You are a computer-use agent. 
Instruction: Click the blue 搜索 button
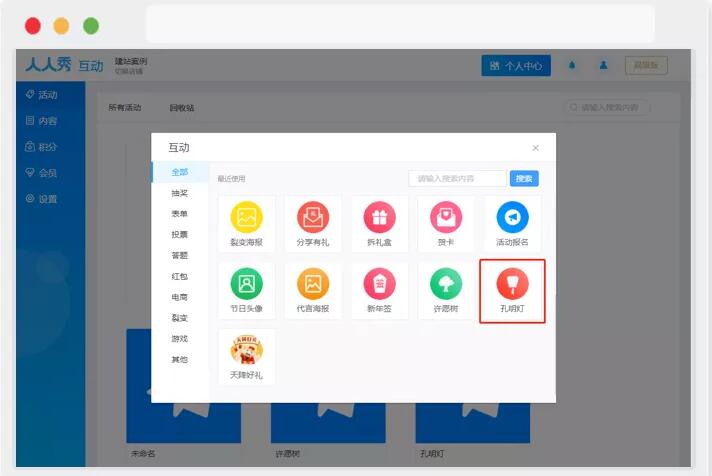[x=524, y=178]
